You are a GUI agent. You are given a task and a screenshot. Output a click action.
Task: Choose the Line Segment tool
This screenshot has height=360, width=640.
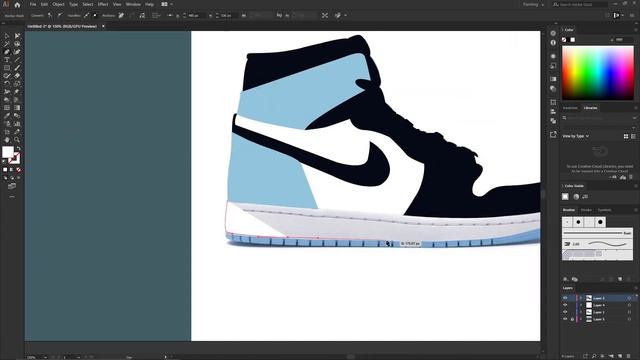pos(17,60)
